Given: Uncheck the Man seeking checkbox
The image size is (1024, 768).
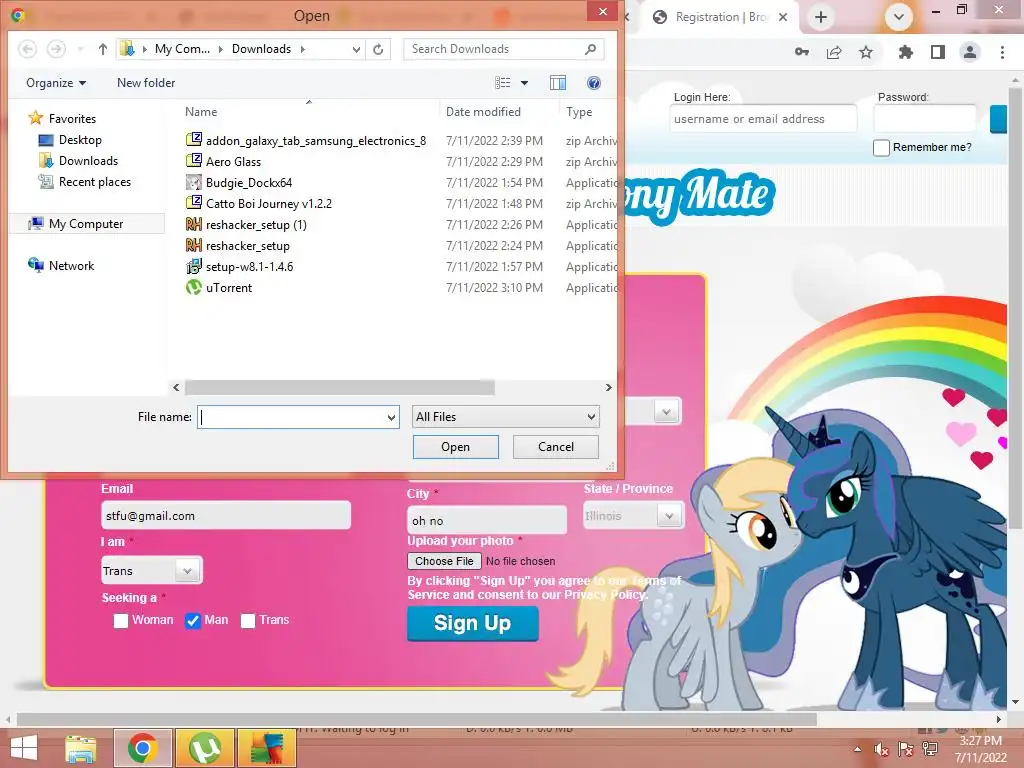Looking at the screenshot, I should click(x=193, y=620).
